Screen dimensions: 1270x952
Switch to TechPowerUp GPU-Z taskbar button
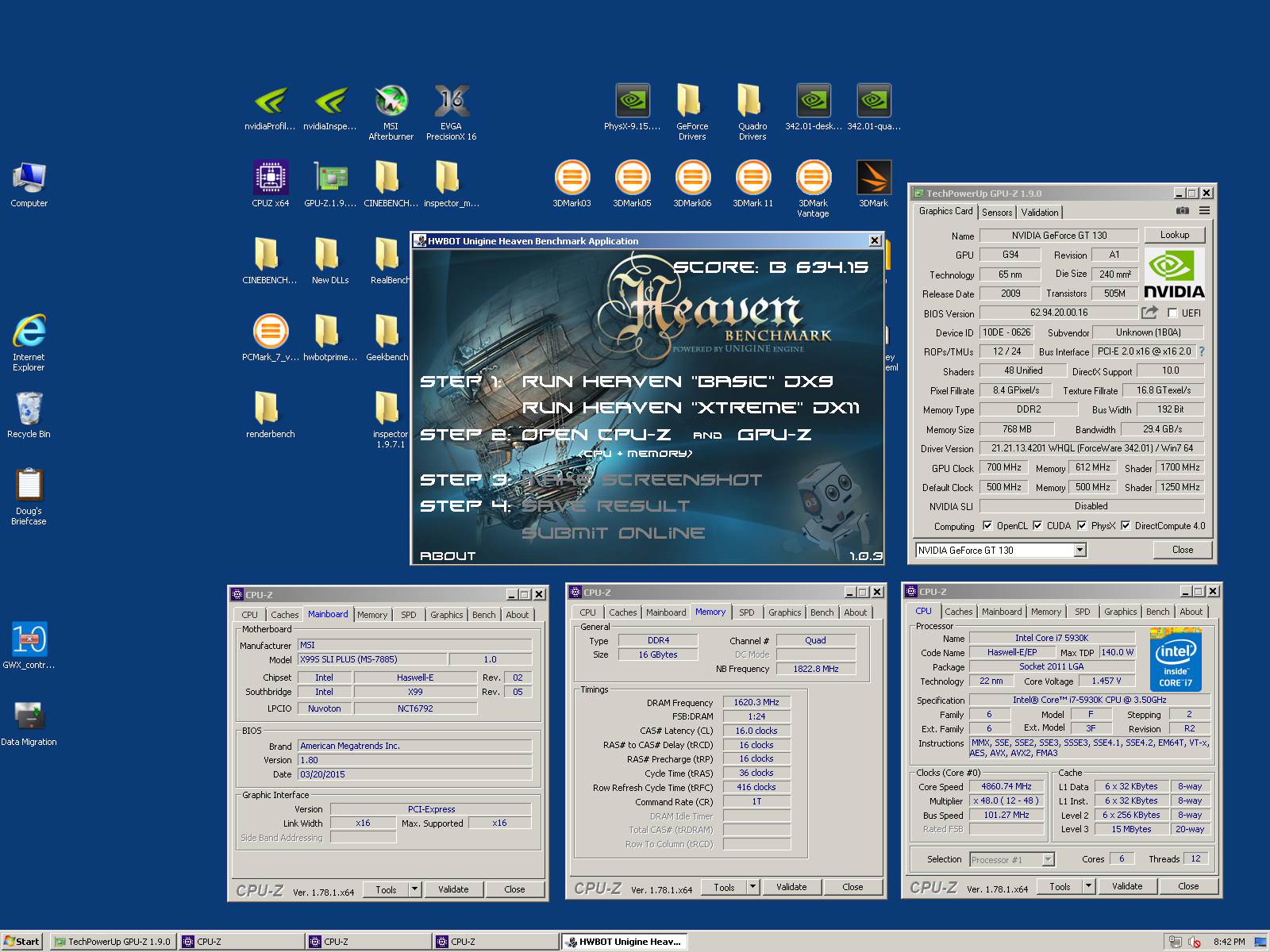click(x=113, y=942)
